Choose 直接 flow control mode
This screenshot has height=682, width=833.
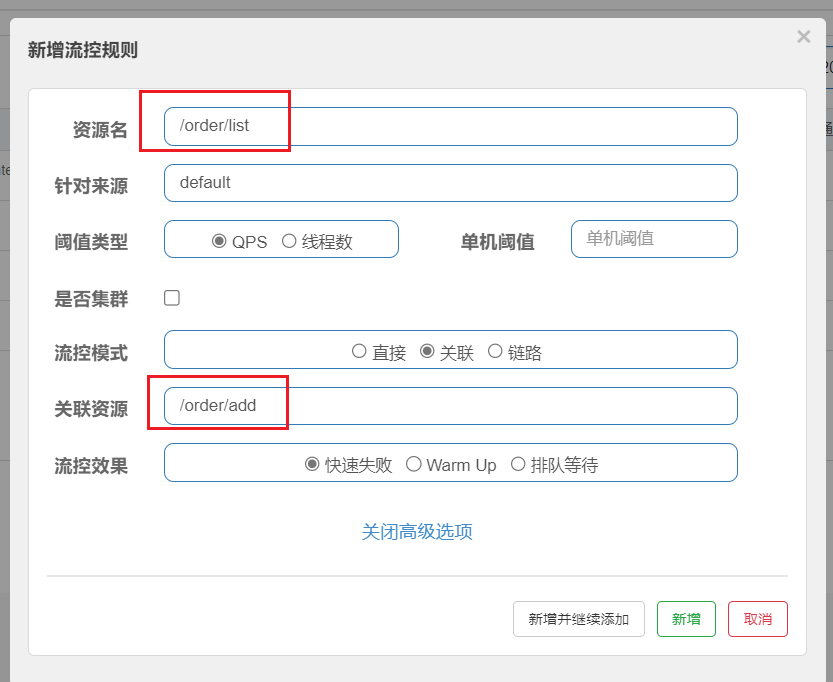click(x=359, y=351)
